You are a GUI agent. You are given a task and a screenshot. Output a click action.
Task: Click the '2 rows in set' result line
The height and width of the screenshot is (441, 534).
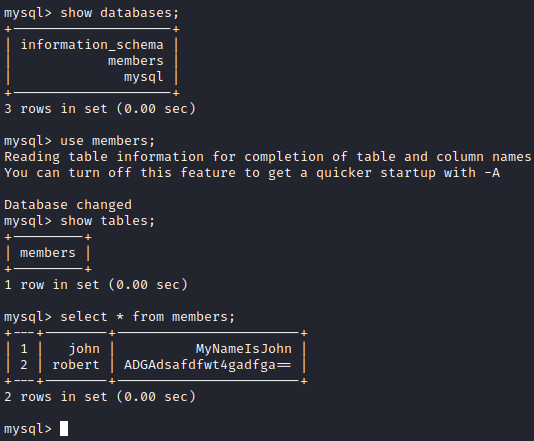click(100, 397)
